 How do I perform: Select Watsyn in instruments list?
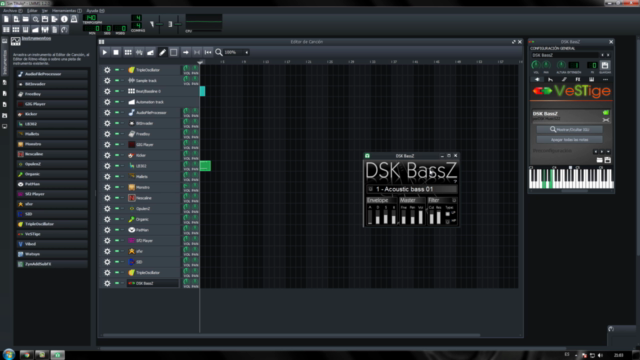click(x=52, y=254)
